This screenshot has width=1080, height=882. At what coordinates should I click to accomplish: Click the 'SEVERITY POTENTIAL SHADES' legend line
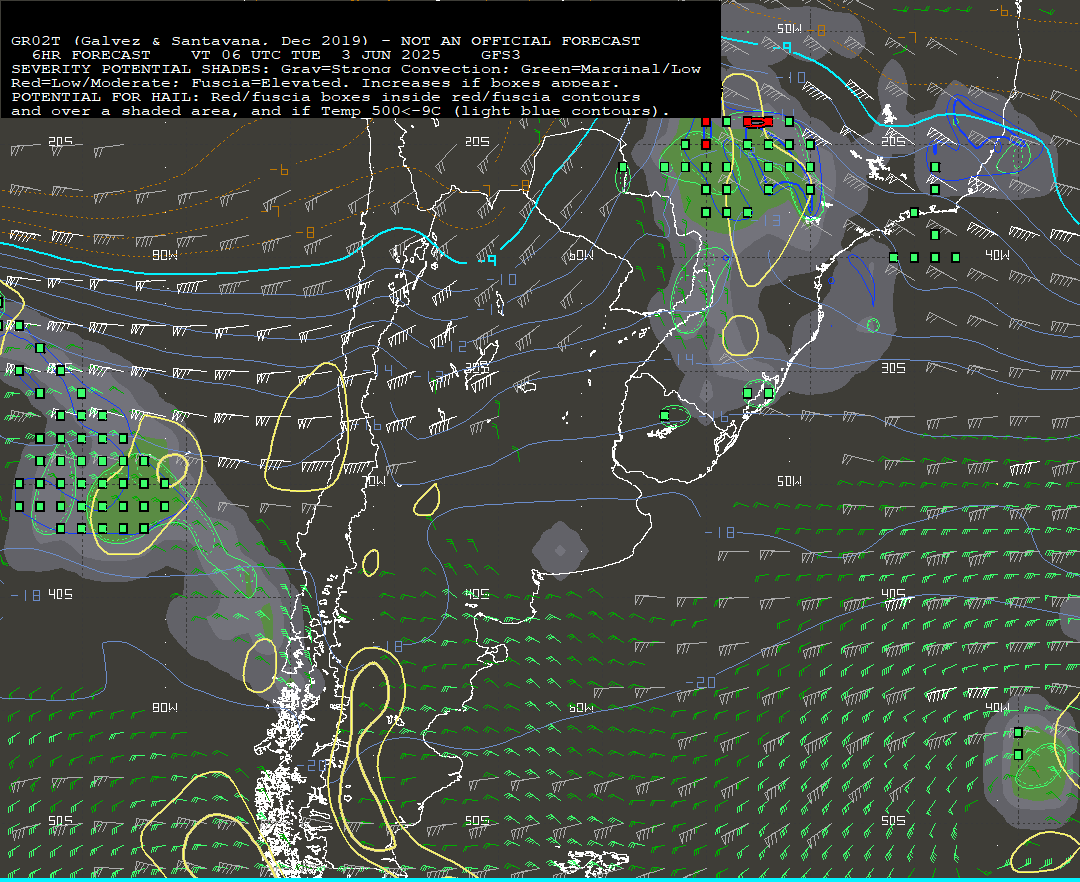point(356,69)
